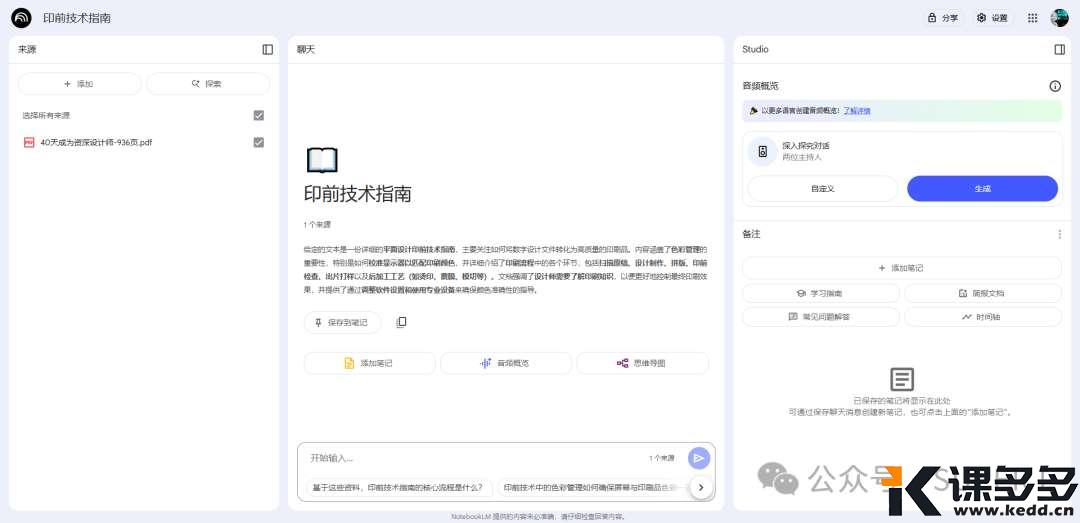Uncheck the 40天成为资深设计师 PDF source
Screen dimensions: 1080x523
[x=259, y=142]
